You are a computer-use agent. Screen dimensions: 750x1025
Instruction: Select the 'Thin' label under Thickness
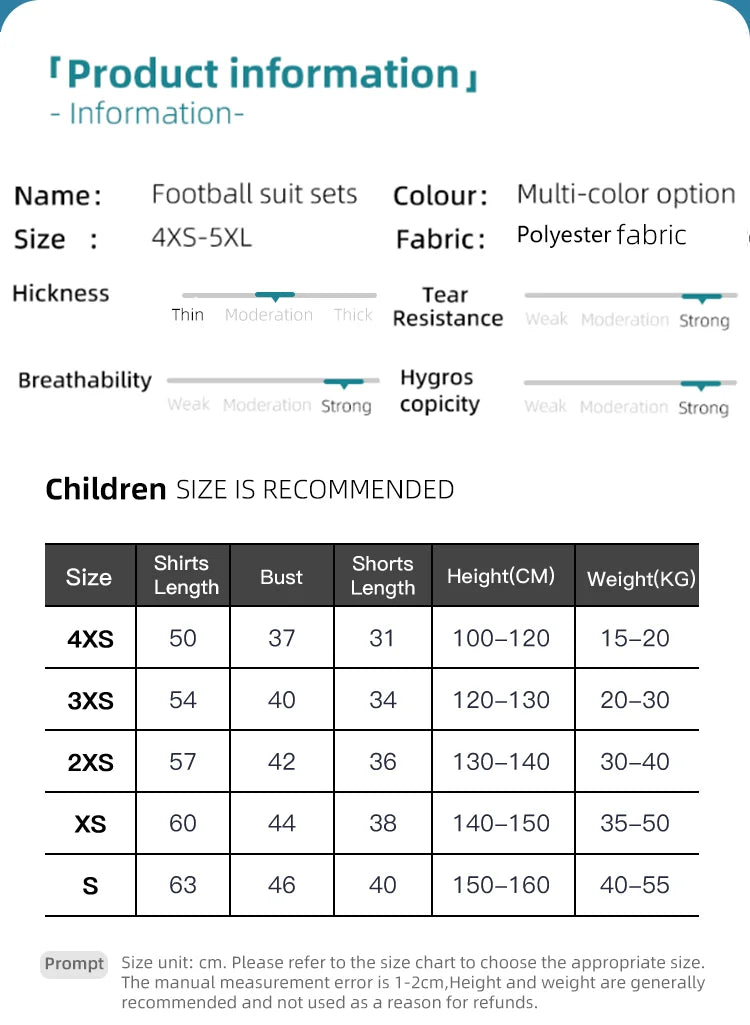tap(188, 315)
